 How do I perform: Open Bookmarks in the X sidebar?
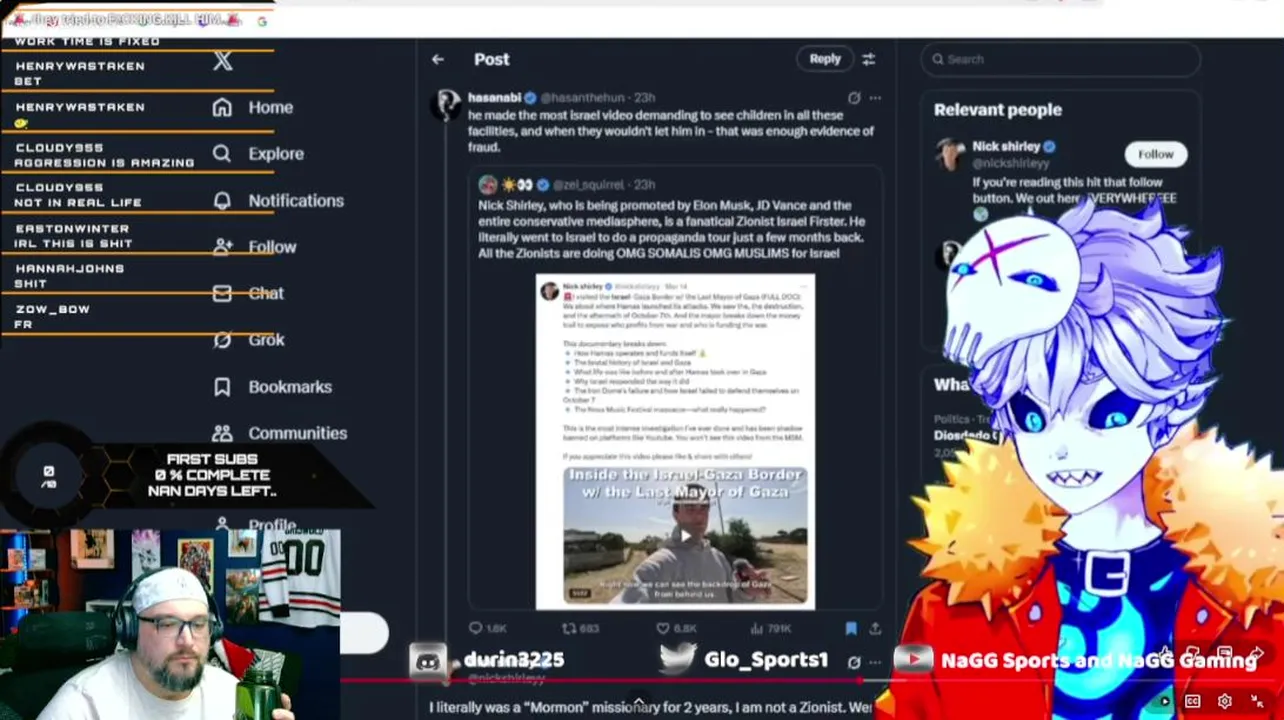click(x=272, y=386)
